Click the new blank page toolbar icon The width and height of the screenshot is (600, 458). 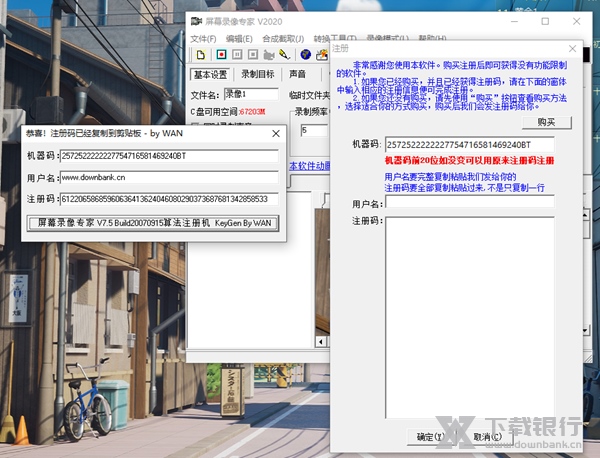[x=200, y=54]
